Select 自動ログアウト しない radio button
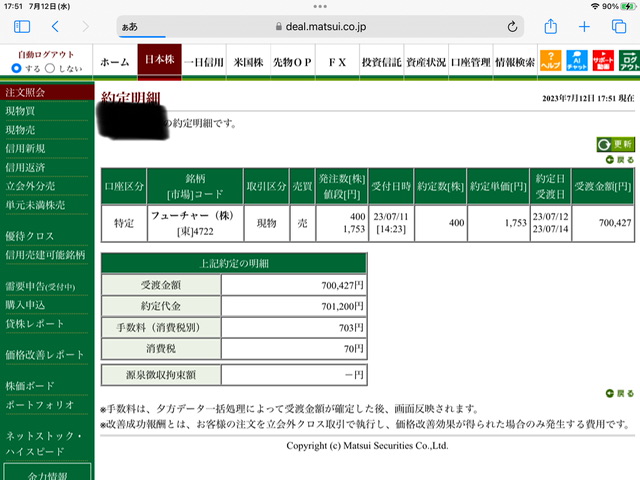 50,68
